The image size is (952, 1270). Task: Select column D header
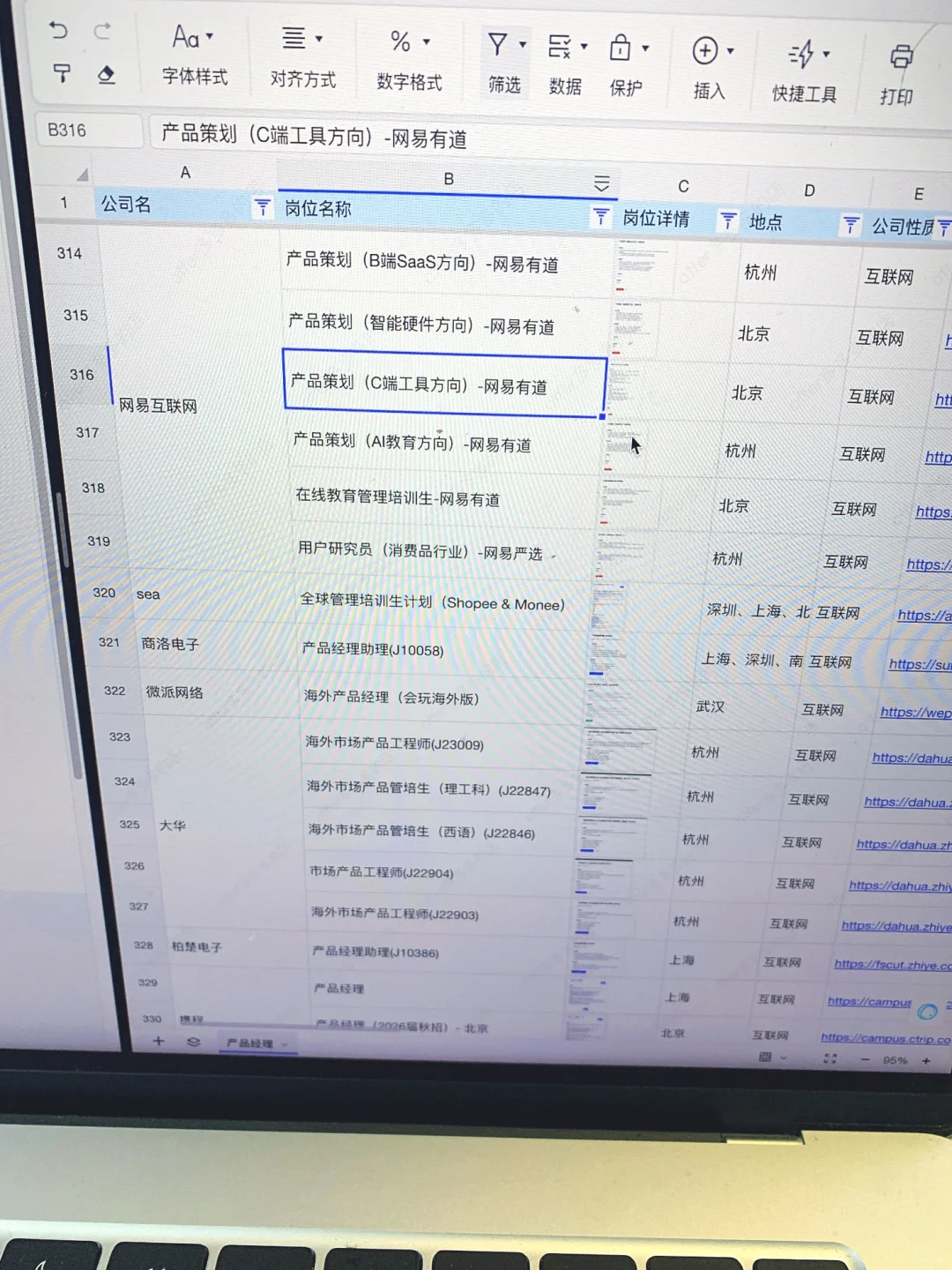click(809, 190)
